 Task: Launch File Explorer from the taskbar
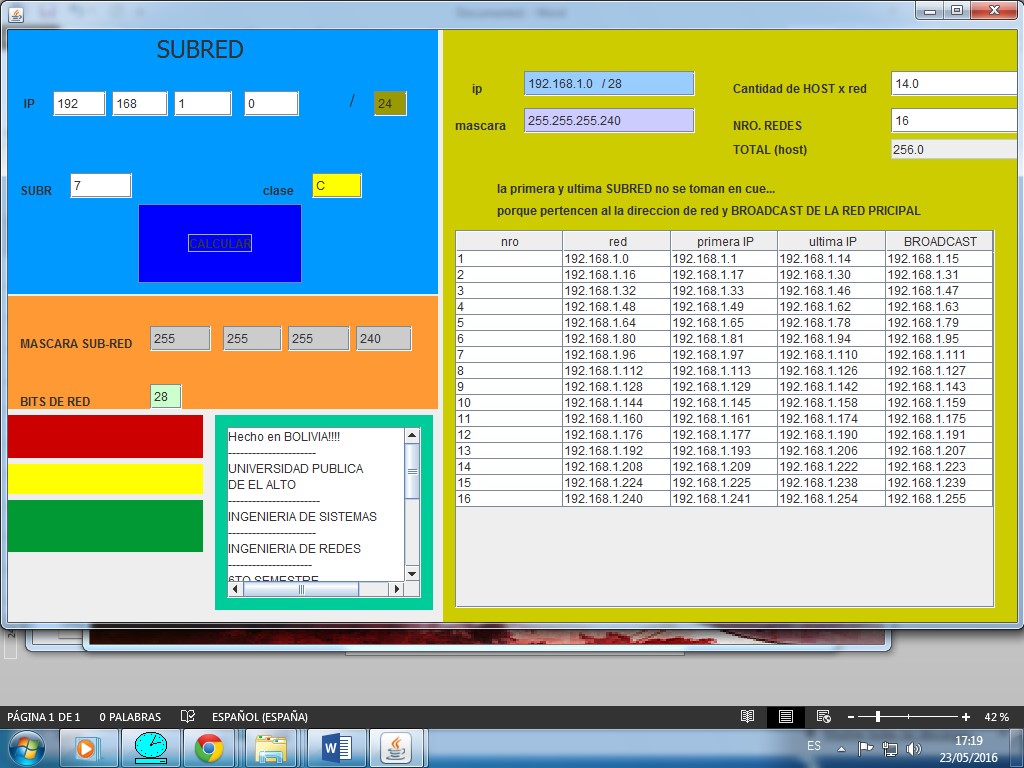[273, 746]
